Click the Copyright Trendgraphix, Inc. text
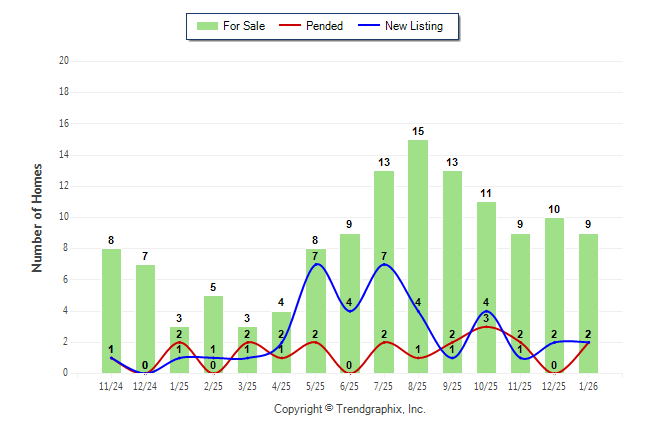The image size is (646, 434). click(350, 409)
